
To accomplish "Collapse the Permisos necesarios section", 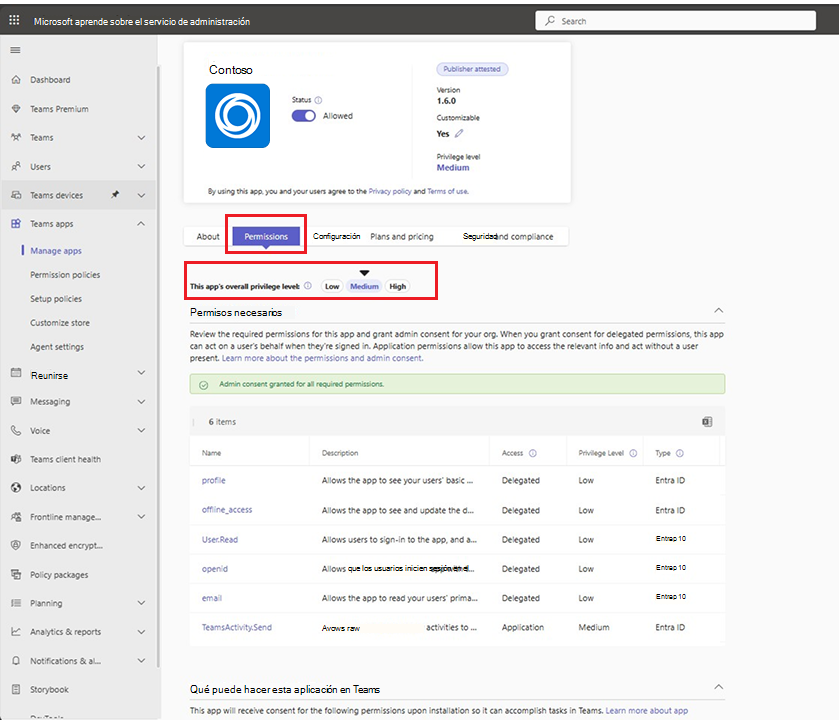I will (x=719, y=310).
